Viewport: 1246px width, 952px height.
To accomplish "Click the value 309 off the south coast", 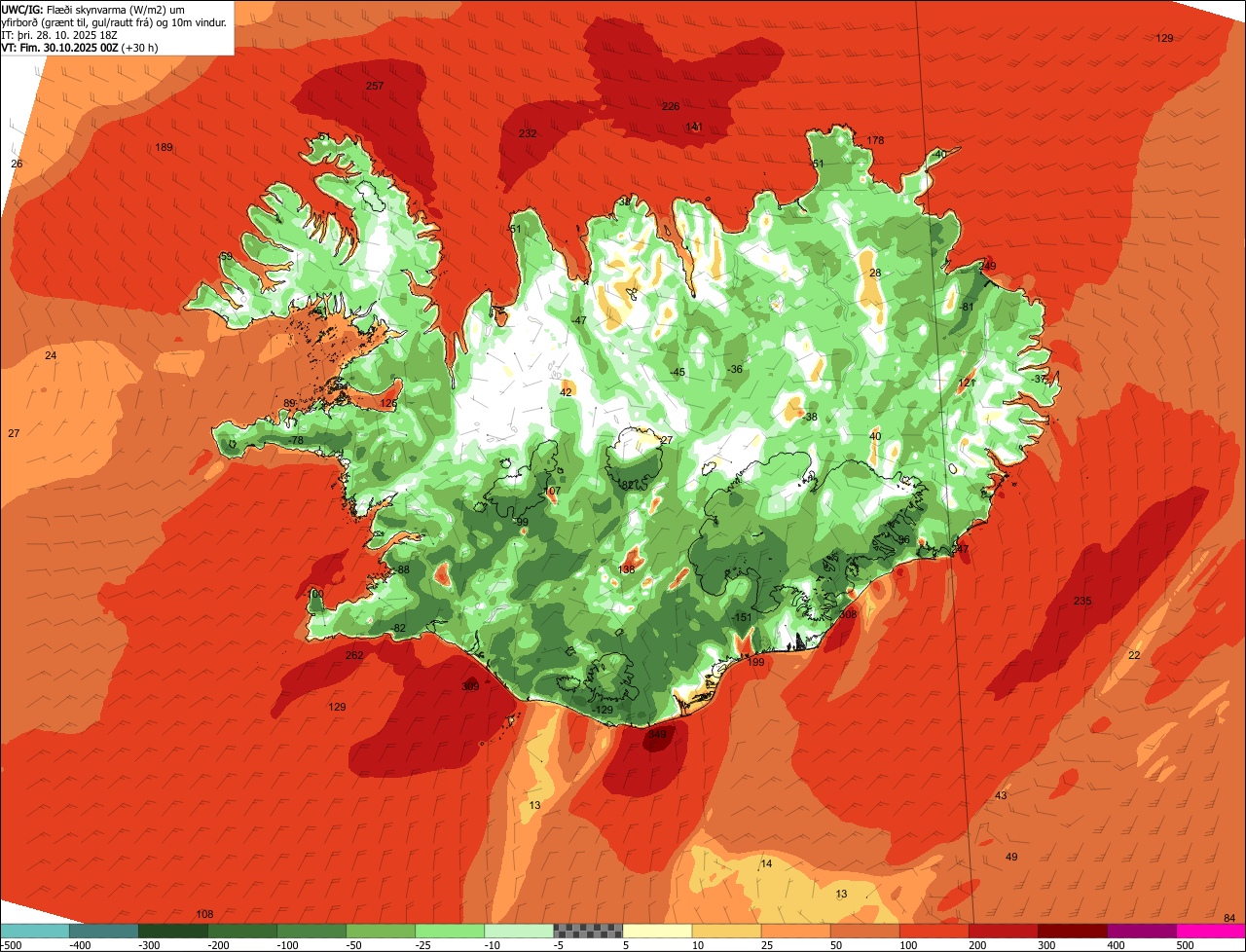I will (x=470, y=686).
